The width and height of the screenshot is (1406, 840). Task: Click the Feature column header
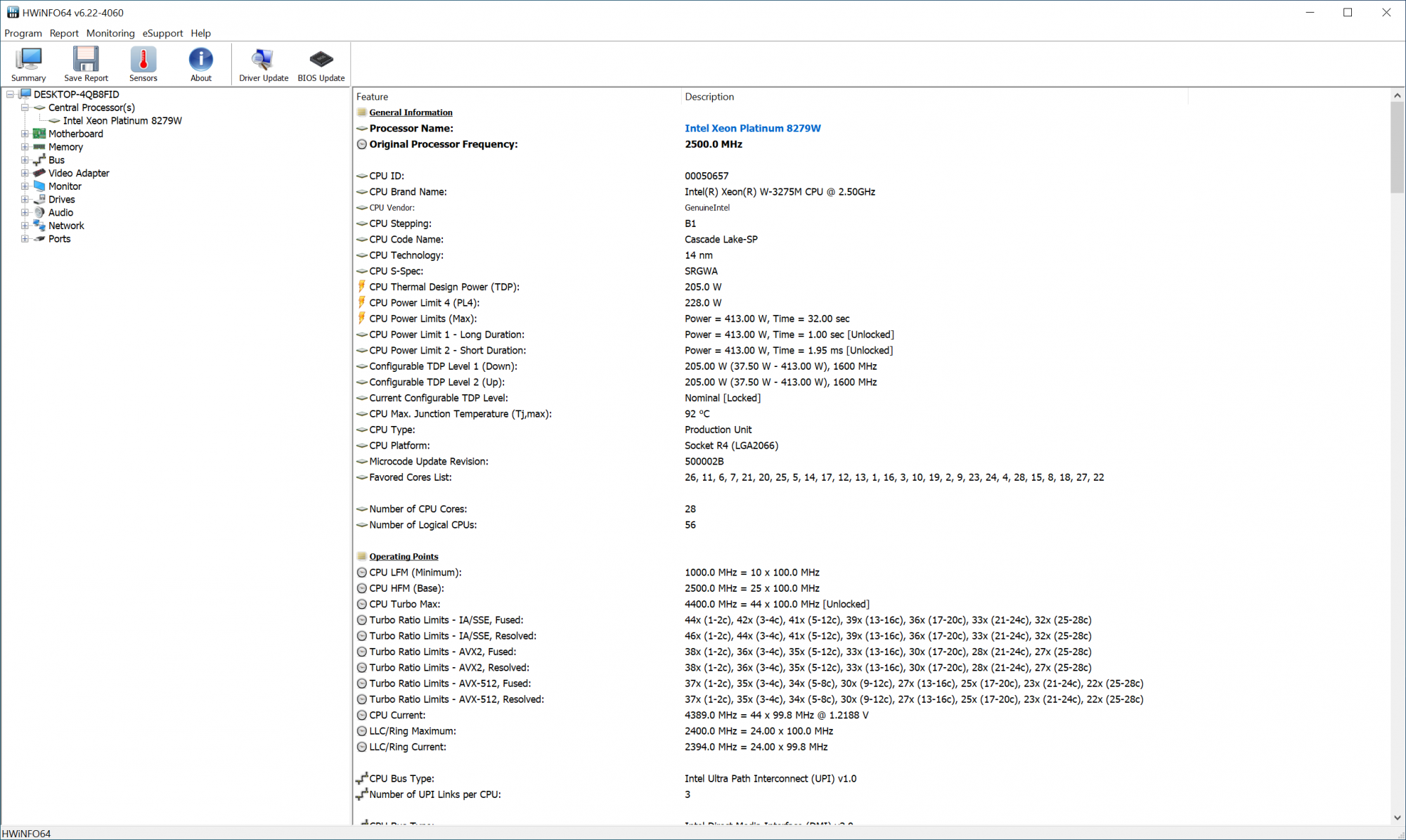[373, 97]
